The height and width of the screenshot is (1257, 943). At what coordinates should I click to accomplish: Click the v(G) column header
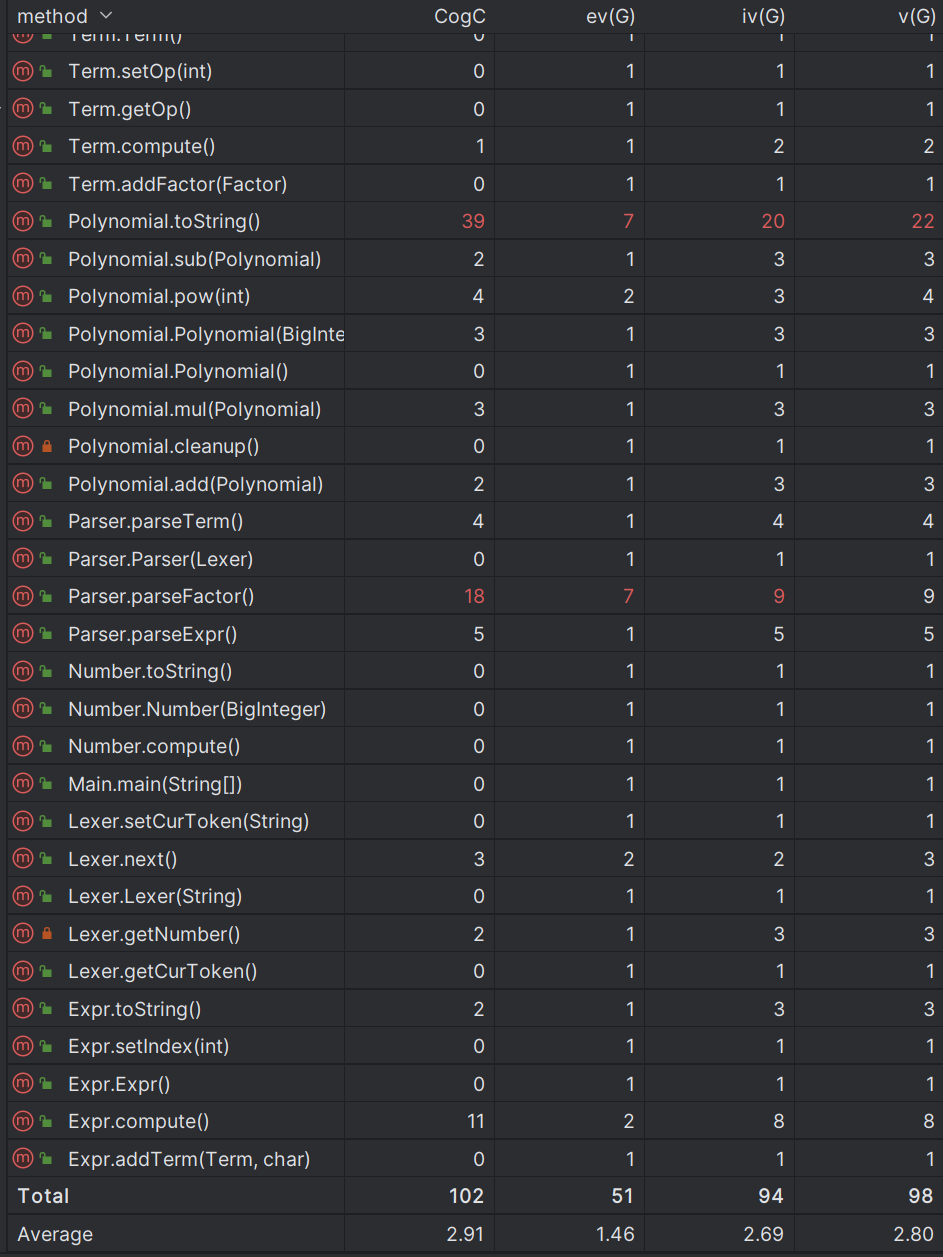click(x=915, y=16)
